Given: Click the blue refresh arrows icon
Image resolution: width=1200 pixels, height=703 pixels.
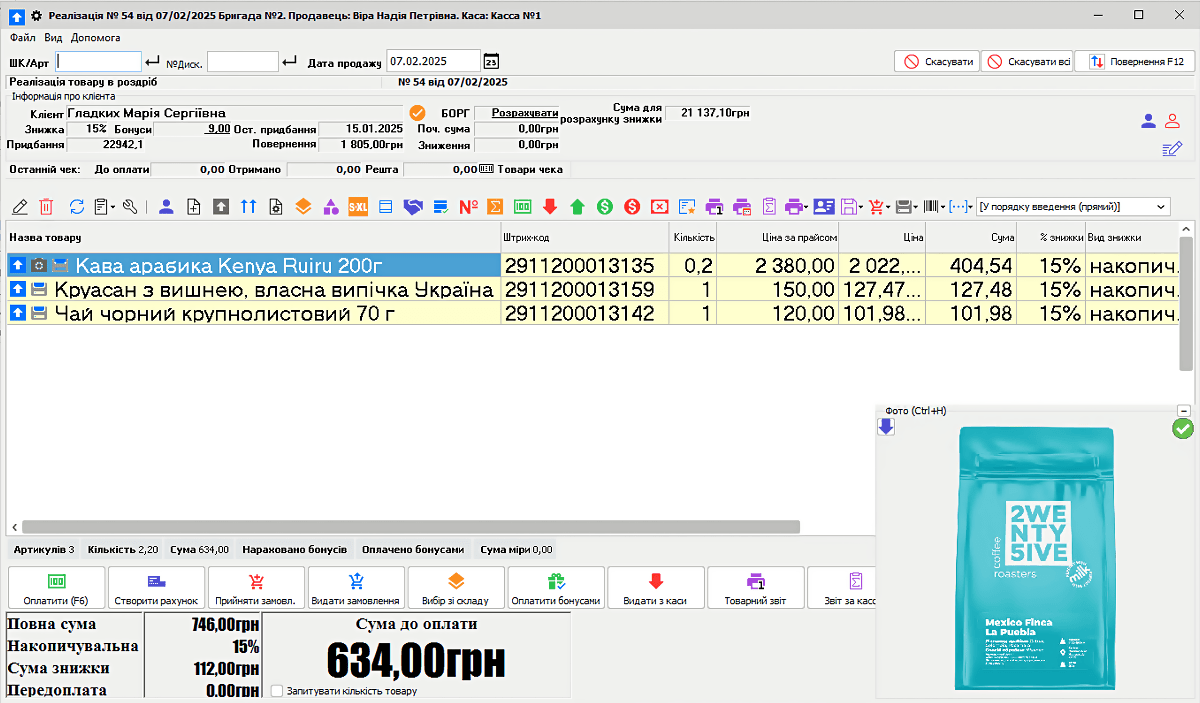Looking at the screenshot, I should pos(76,207).
